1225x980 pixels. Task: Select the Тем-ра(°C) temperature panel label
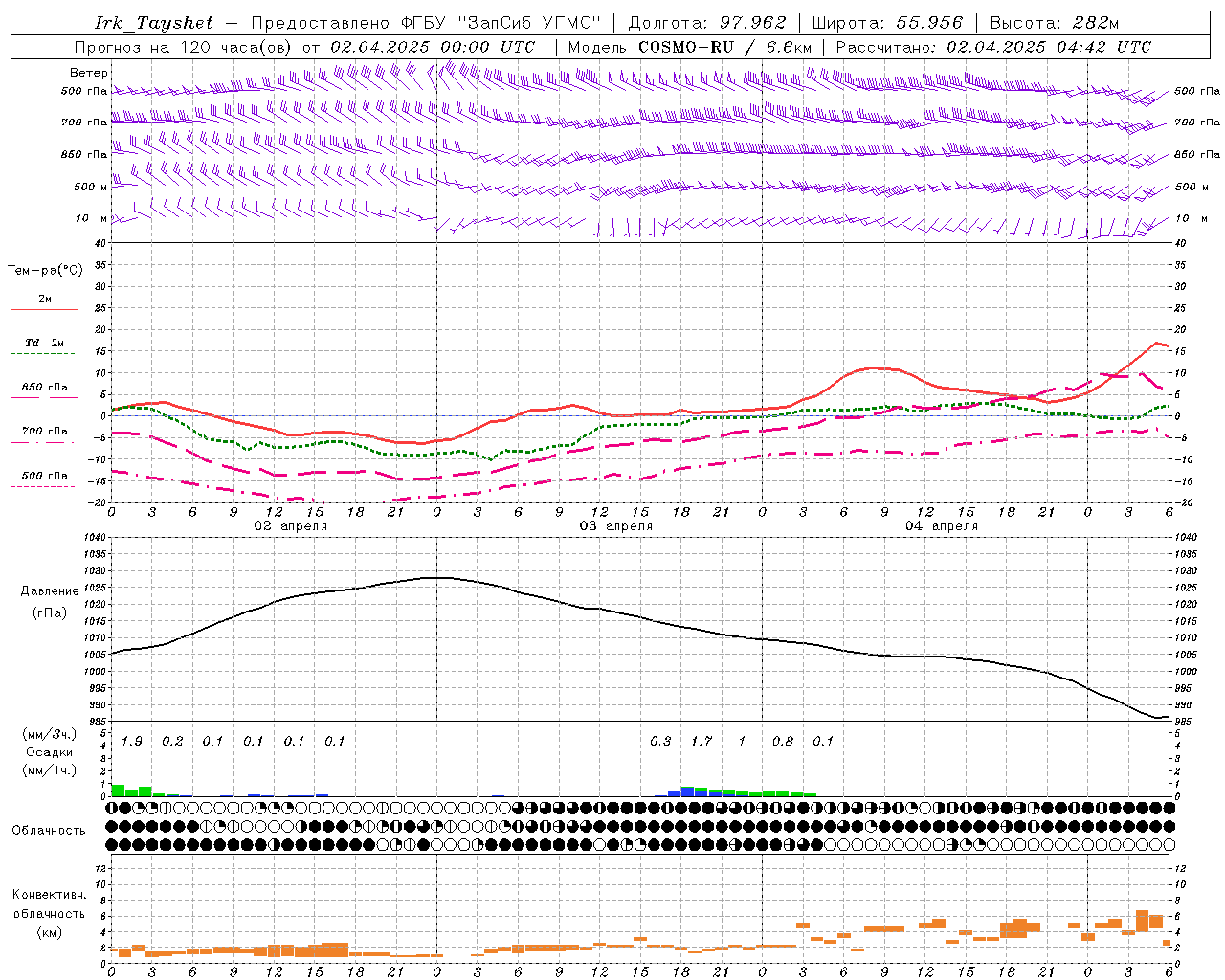coord(45,271)
